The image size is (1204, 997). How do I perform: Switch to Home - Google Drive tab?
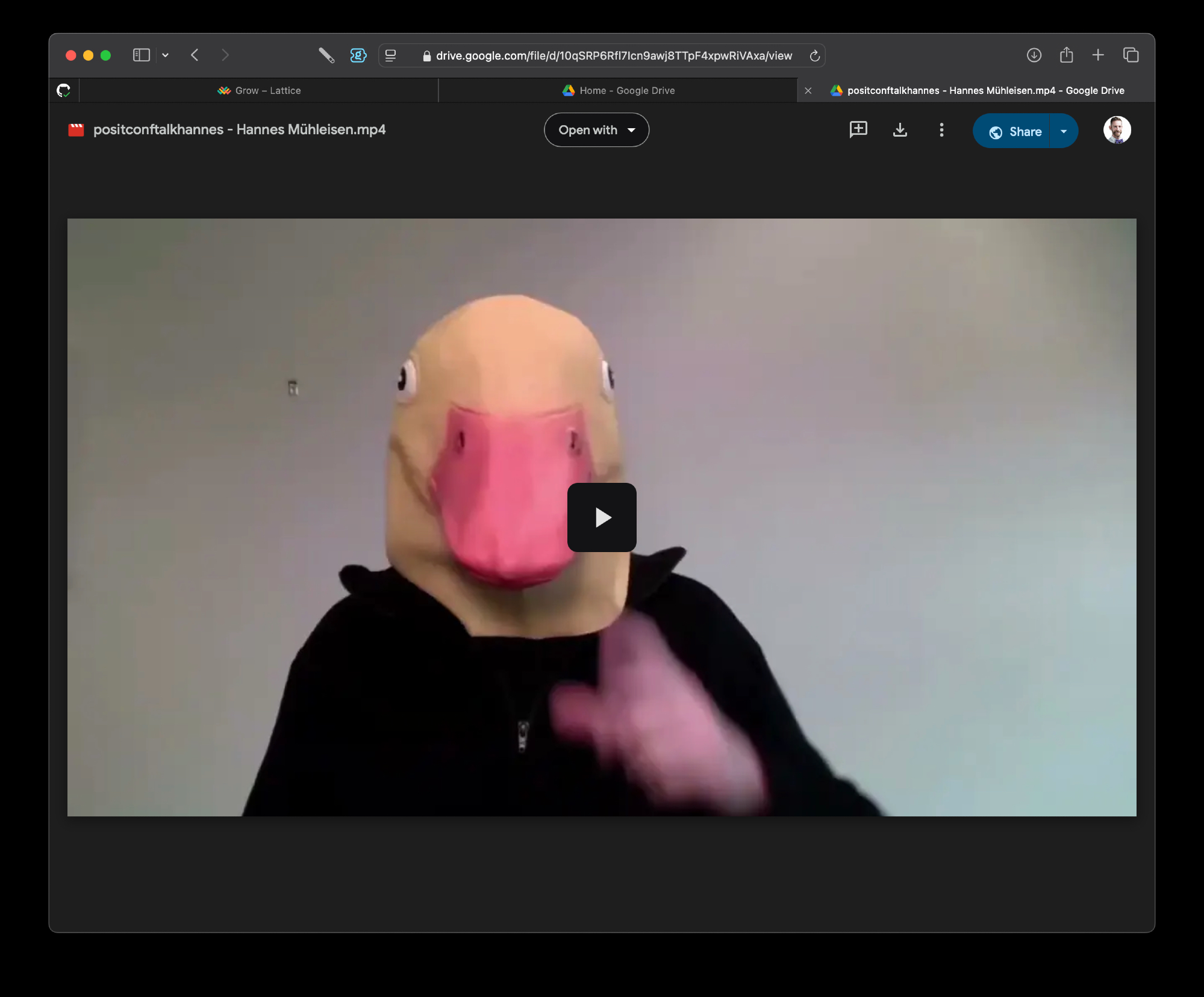coord(618,90)
